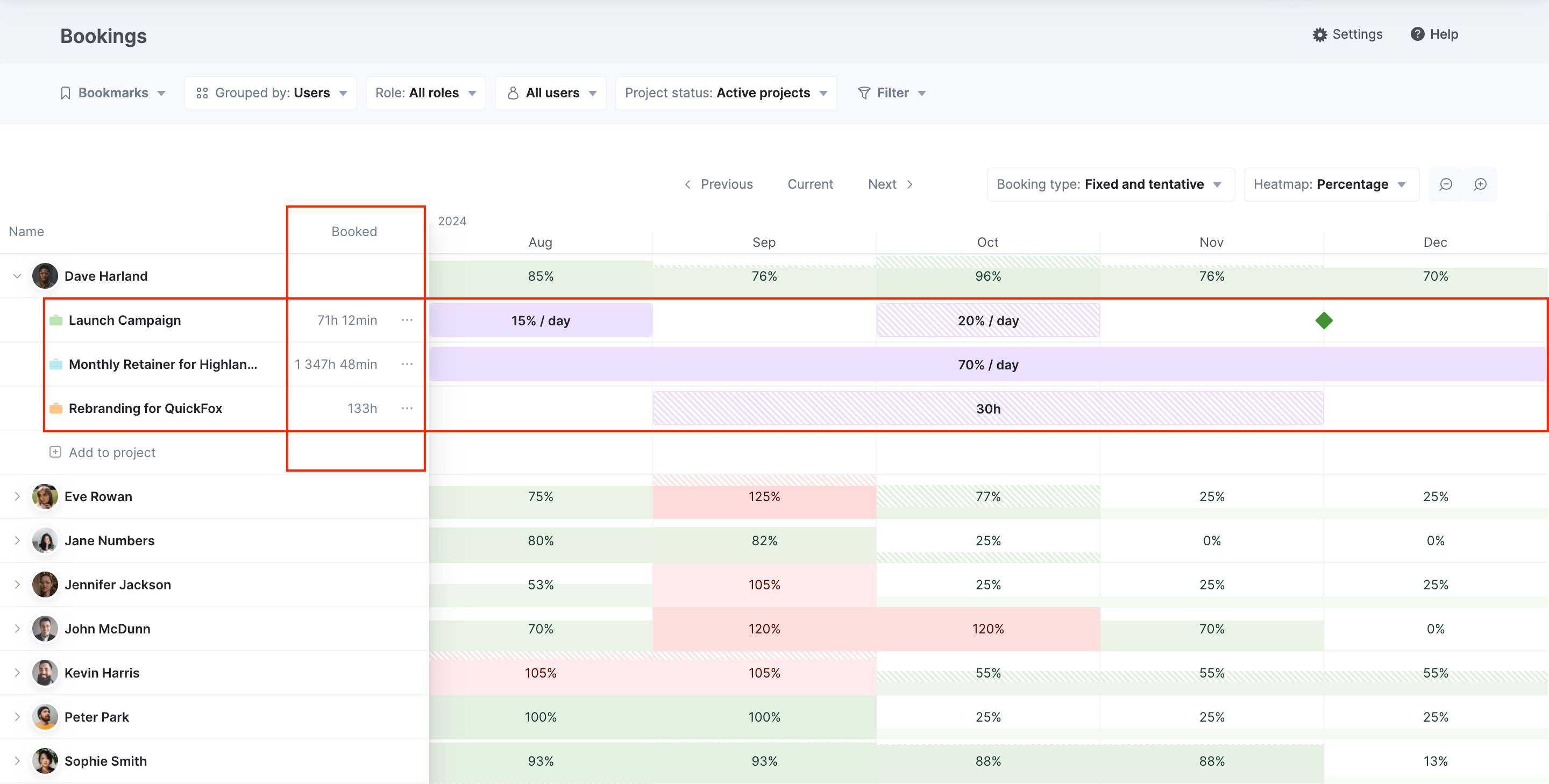Zoom in using the magnifier-plus icon
The width and height of the screenshot is (1549, 784).
point(1481,184)
